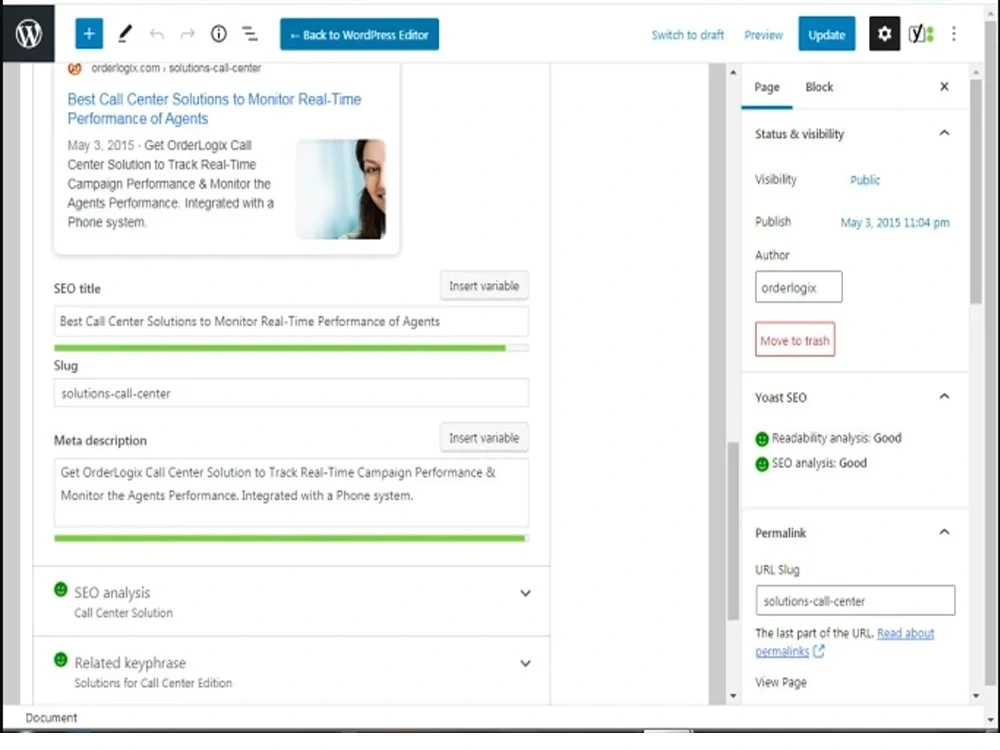Click Insert variable for SEO title
The width and height of the screenshot is (1000, 750).
coord(484,286)
